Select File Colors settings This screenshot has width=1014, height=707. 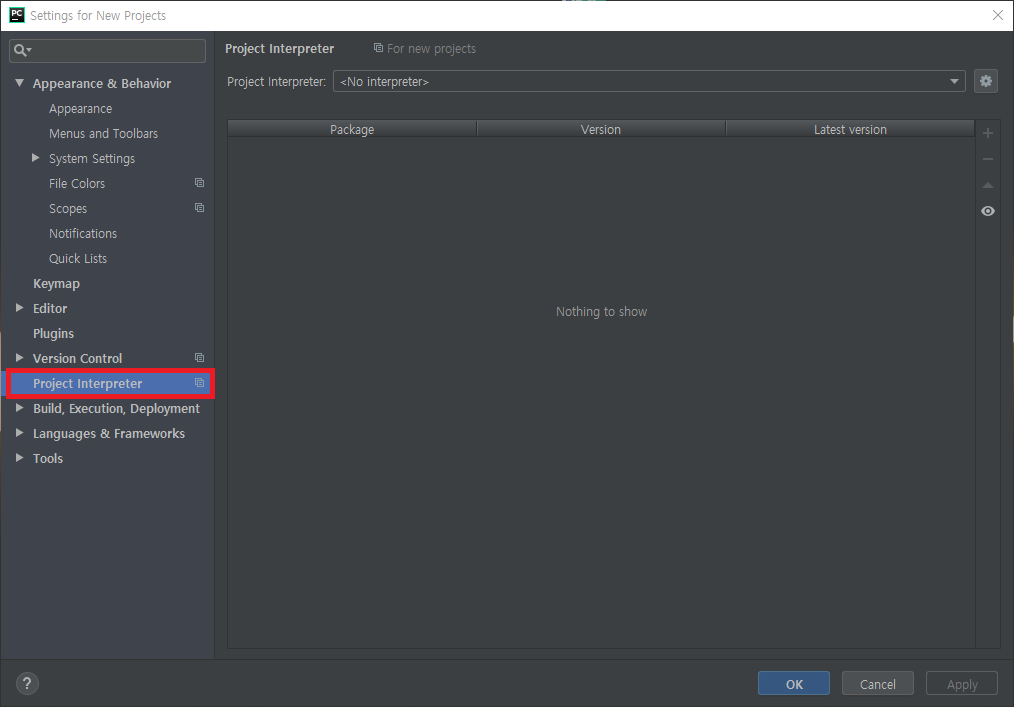click(77, 184)
